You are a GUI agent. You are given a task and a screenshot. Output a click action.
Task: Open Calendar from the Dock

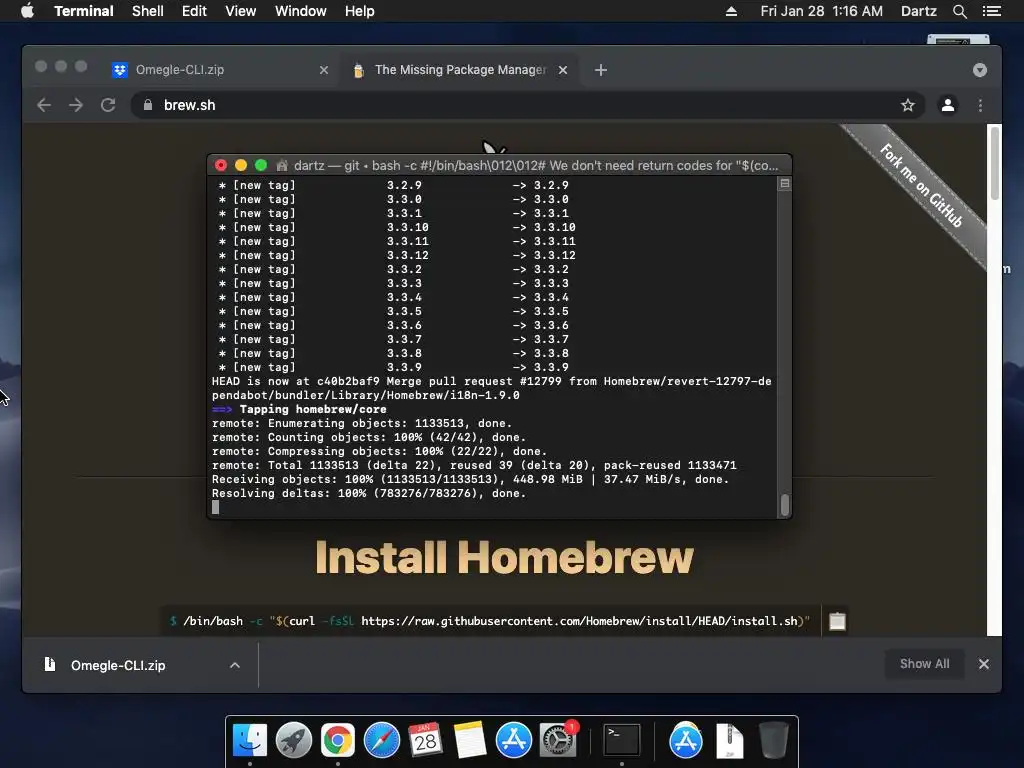pyautogui.click(x=425, y=740)
